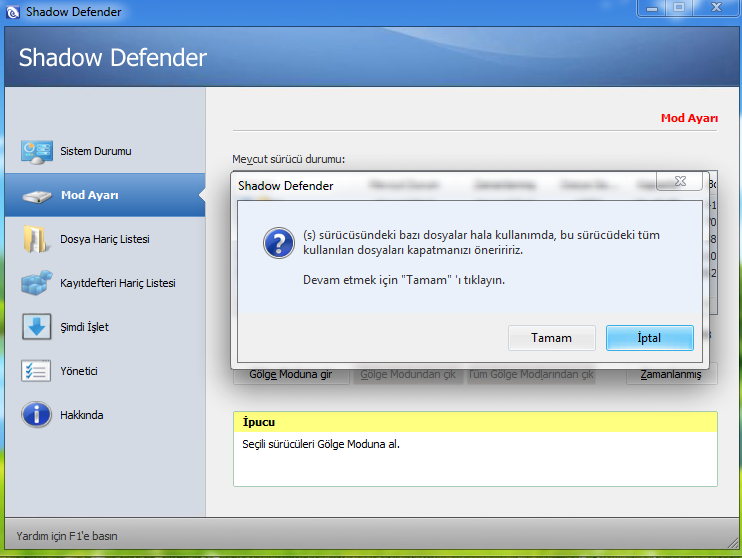Close the Shadow Defender main window
The height and width of the screenshot is (558, 742).
716,9
